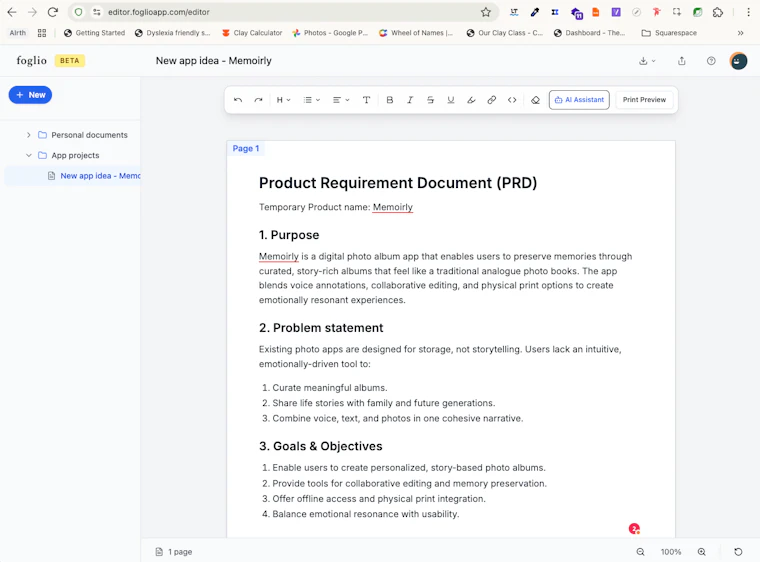Open the text alignment dropdown
760x562 pixels.
341,100
